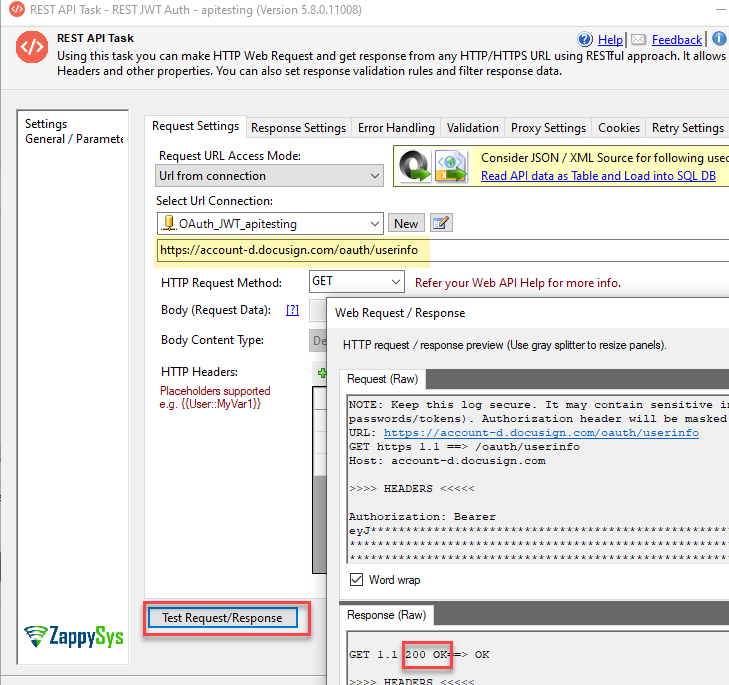Select the Response (Raw) tab
The image size is (729, 685).
(x=386, y=615)
